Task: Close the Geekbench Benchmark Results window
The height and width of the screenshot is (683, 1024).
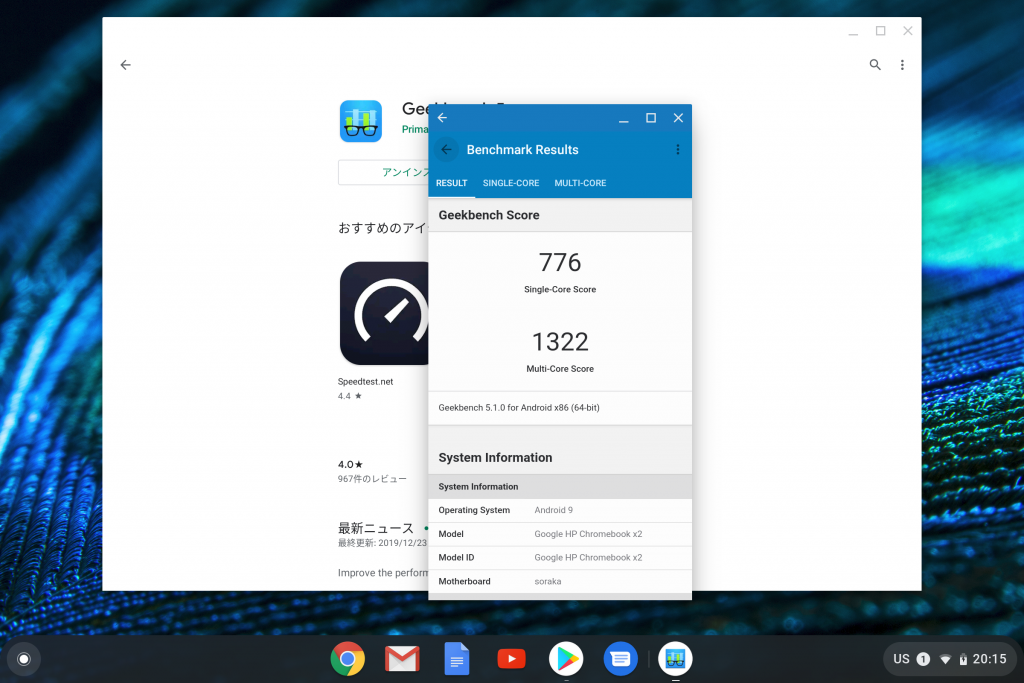Action: [678, 118]
